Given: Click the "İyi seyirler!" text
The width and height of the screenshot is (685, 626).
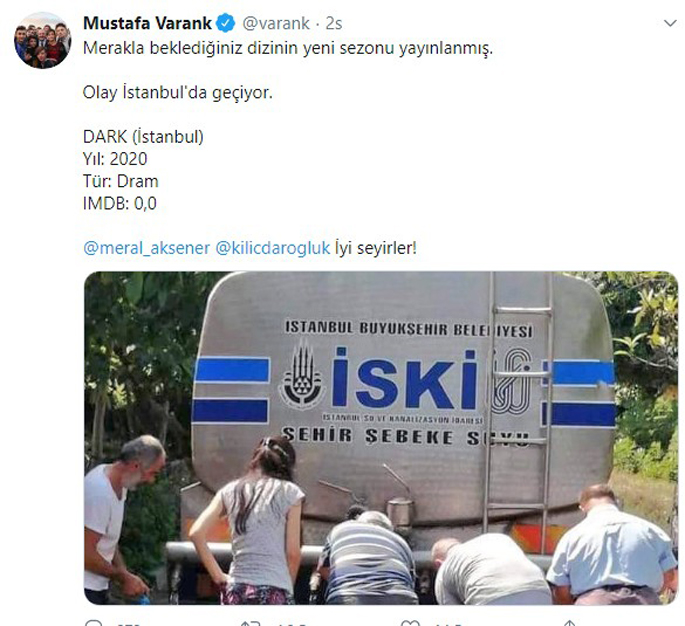Looking at the screenshot, I should click(x=376, y=248).
